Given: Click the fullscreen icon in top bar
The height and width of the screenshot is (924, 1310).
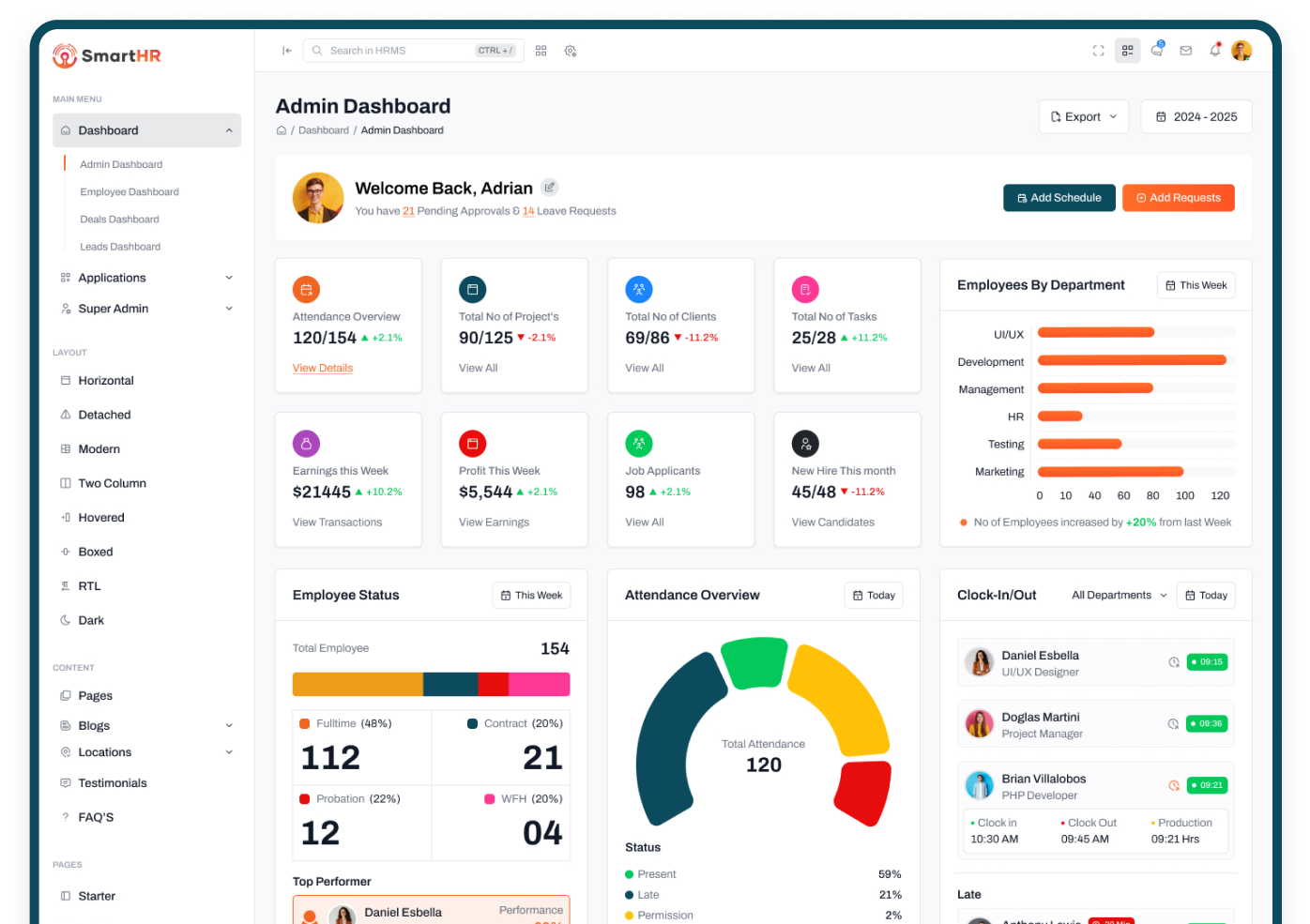Looking at the screenshot, I should pyautogui.click(x=1098, y=51).
